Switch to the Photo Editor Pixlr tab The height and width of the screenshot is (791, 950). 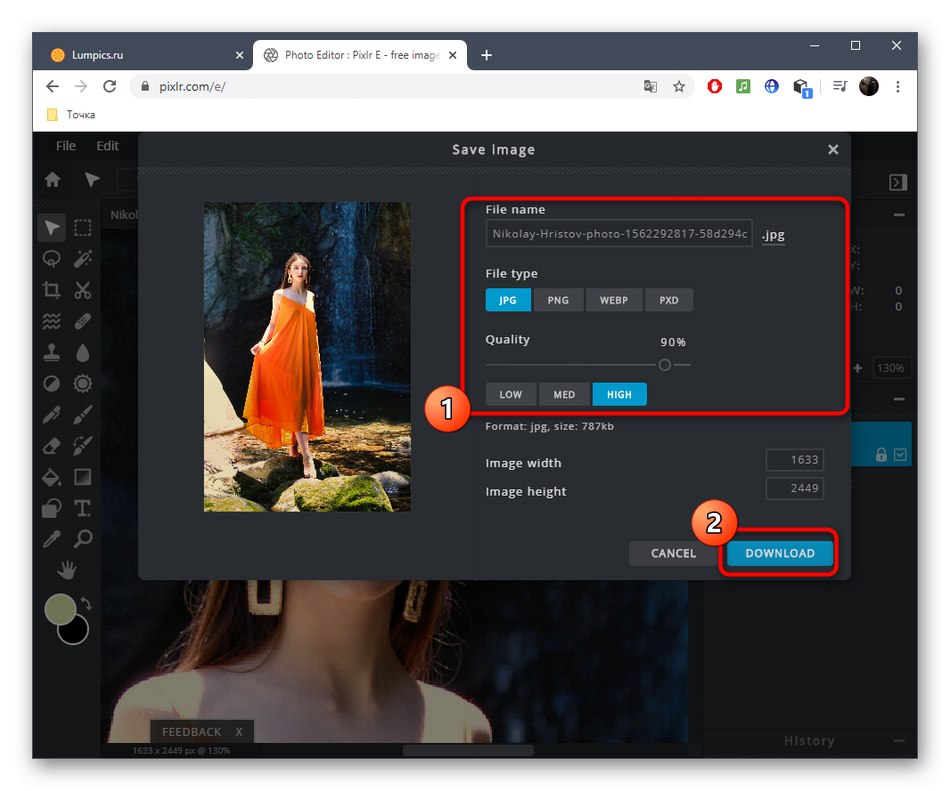click(x=360, y=55)
